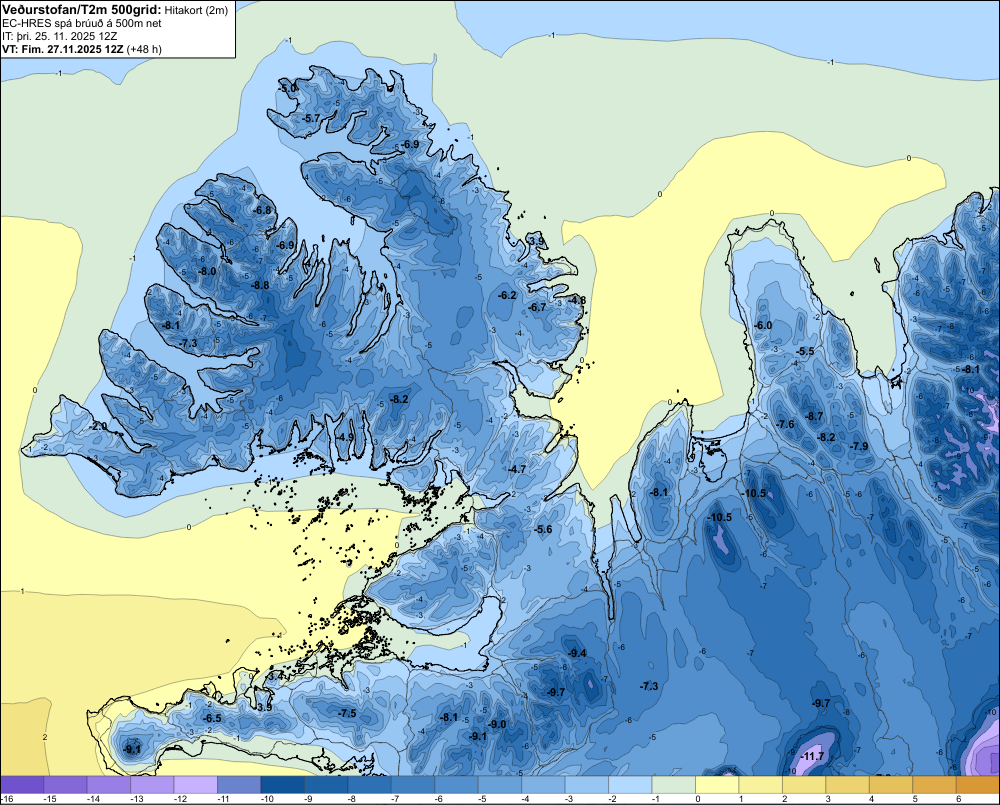Click the '-7.6' temperature label
The width and height of the screenshot is (1000, 805).
785,424
